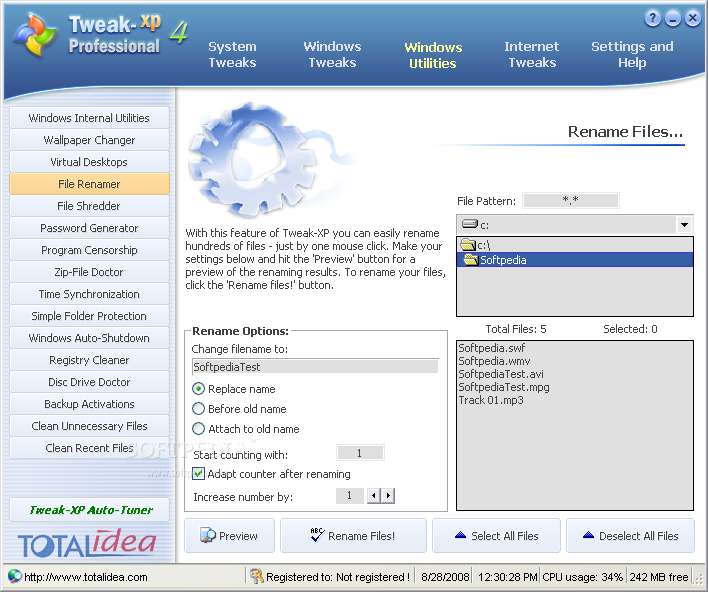Toggle Adapt counter after renaming checkbox

tap(198, 473)
